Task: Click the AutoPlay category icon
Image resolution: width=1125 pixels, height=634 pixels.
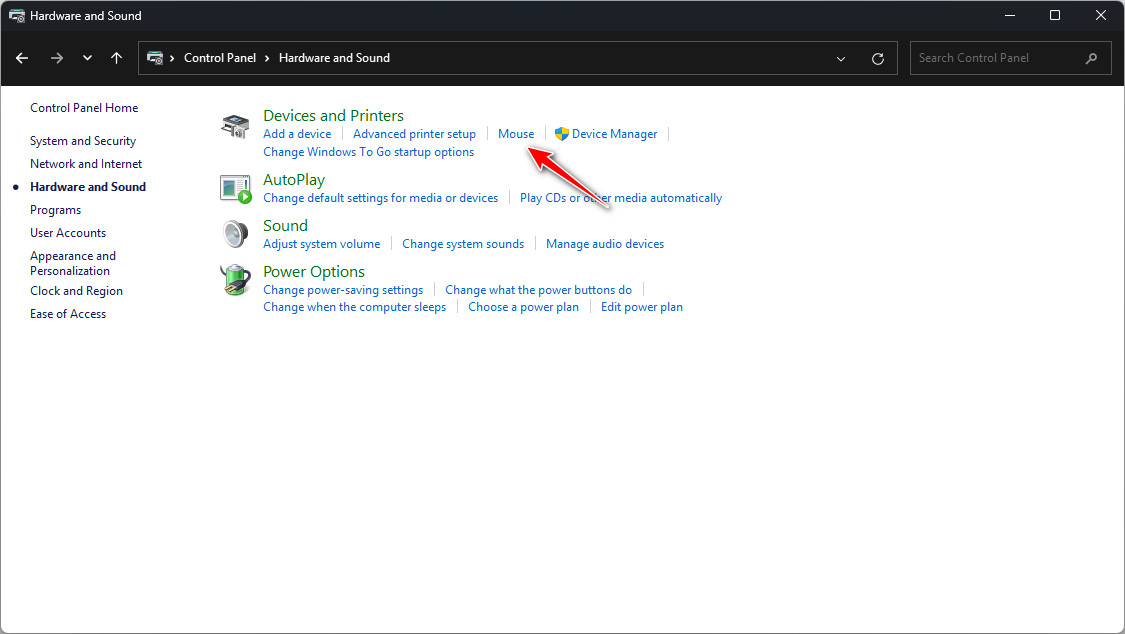Action: coord(234,188)
